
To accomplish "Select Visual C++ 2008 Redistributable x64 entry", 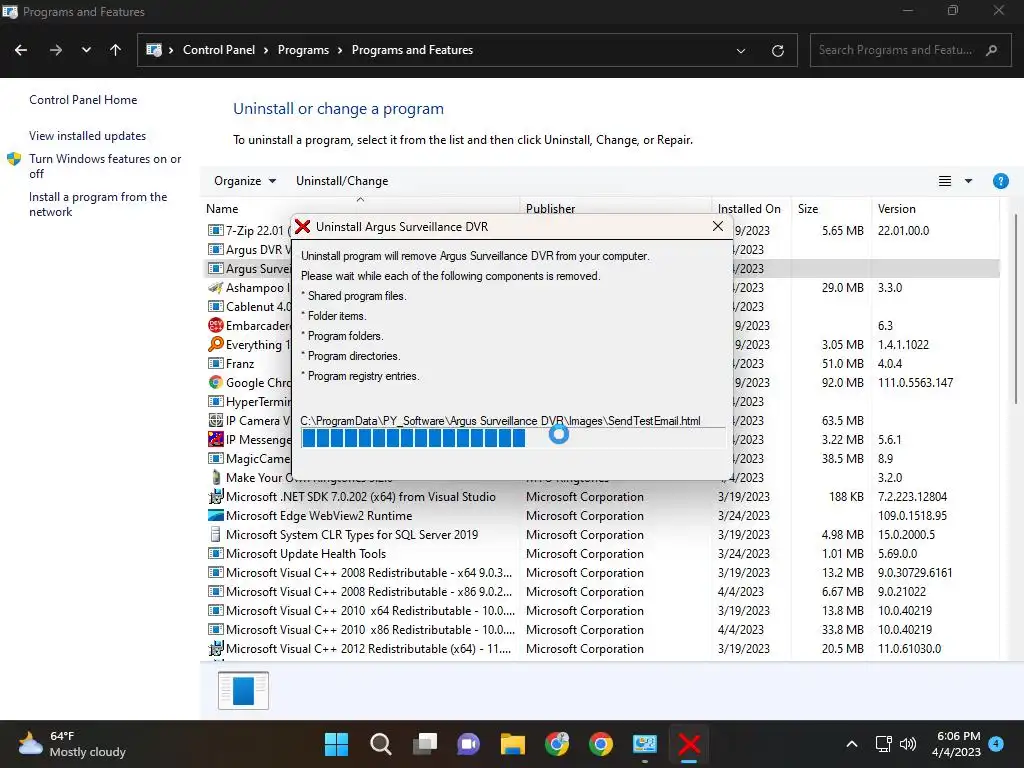I will pyautogui.click(x=369, y=573).
